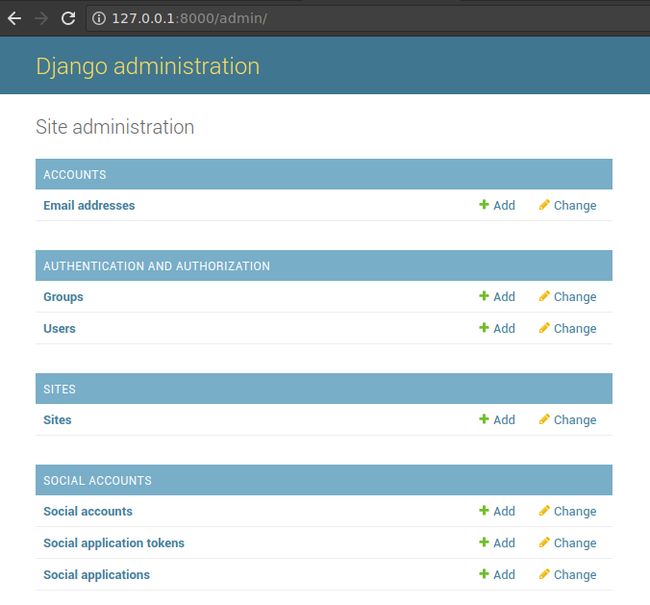Screen dimensions: 650x605
Task: Click Add link for Users
Action: tap(504, 328)
